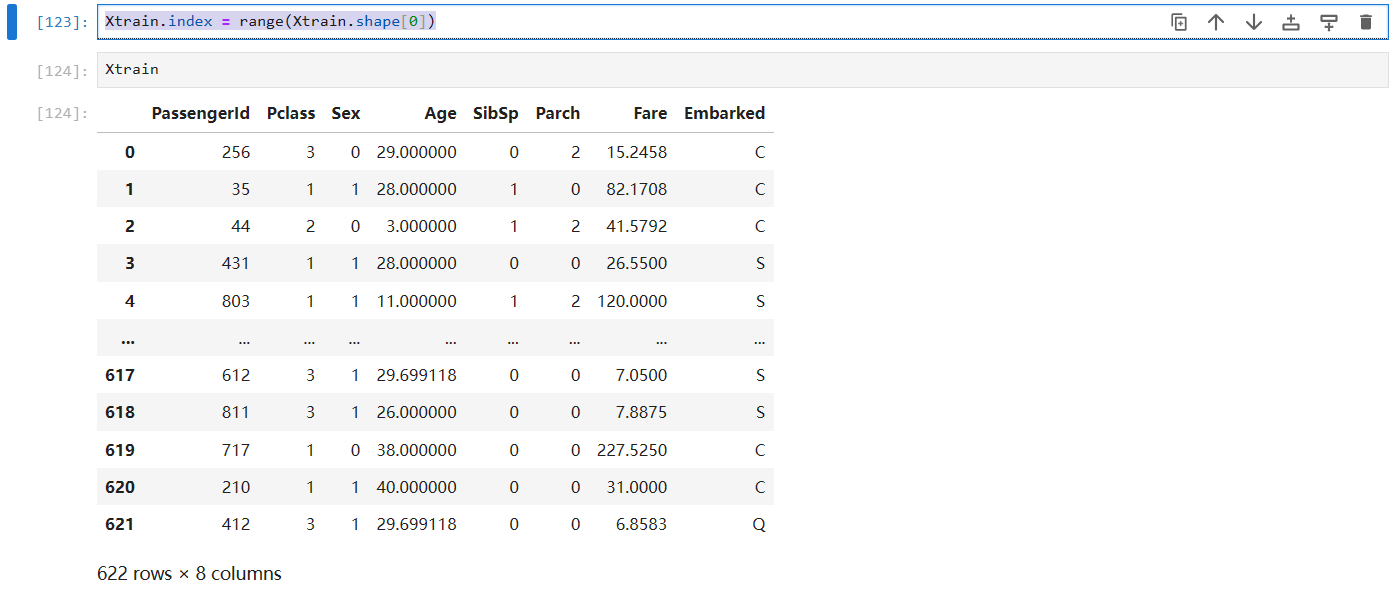Image resolution: width=1400 pixels, height=606 pixels.
Task: Select the PassengerId value 612
Action: tap(237, 375)
